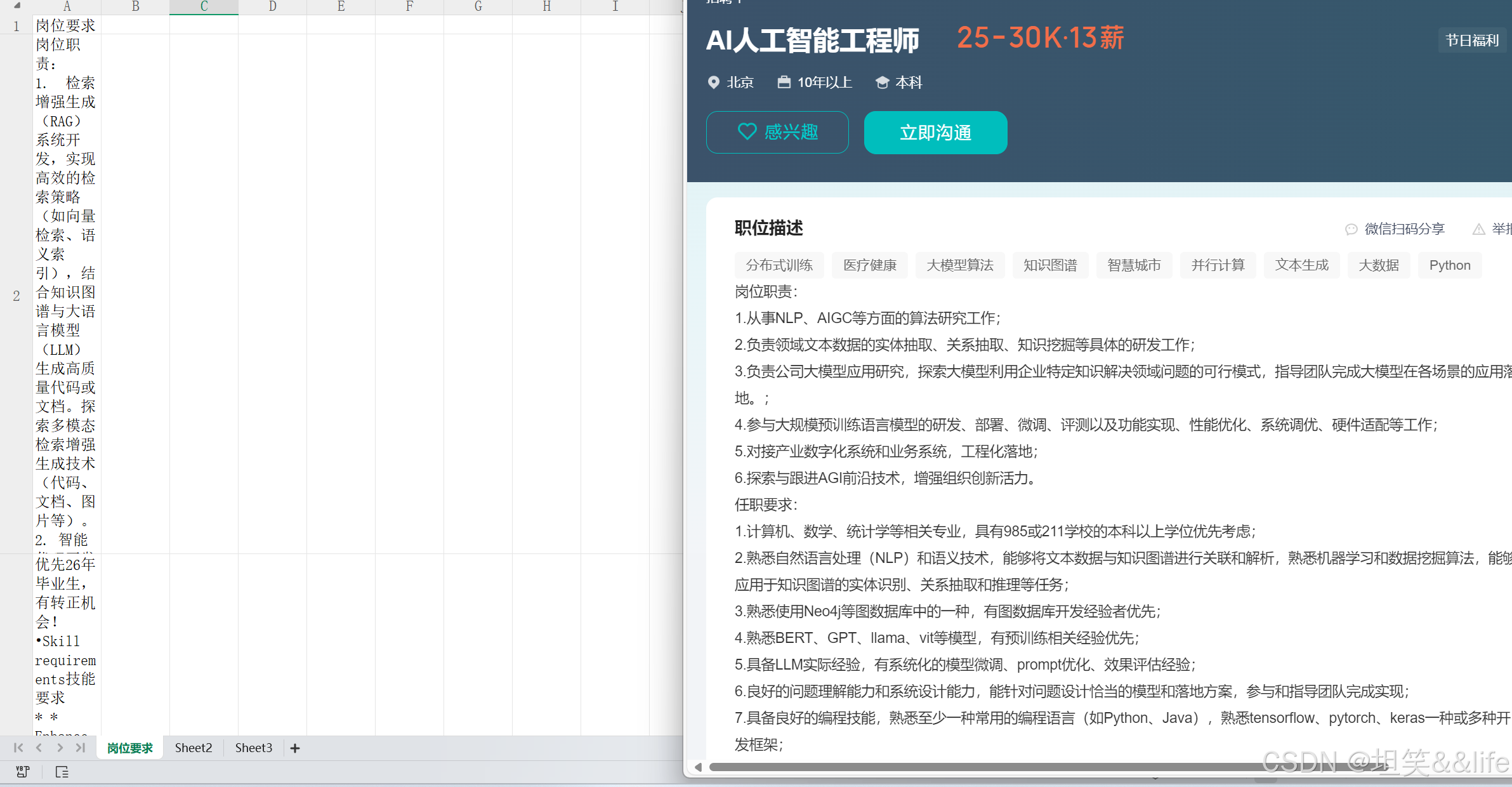Viewport: 1512px width, 787px height.
Task: Switch to Sheet3 tab
Action: click(253, 748)
